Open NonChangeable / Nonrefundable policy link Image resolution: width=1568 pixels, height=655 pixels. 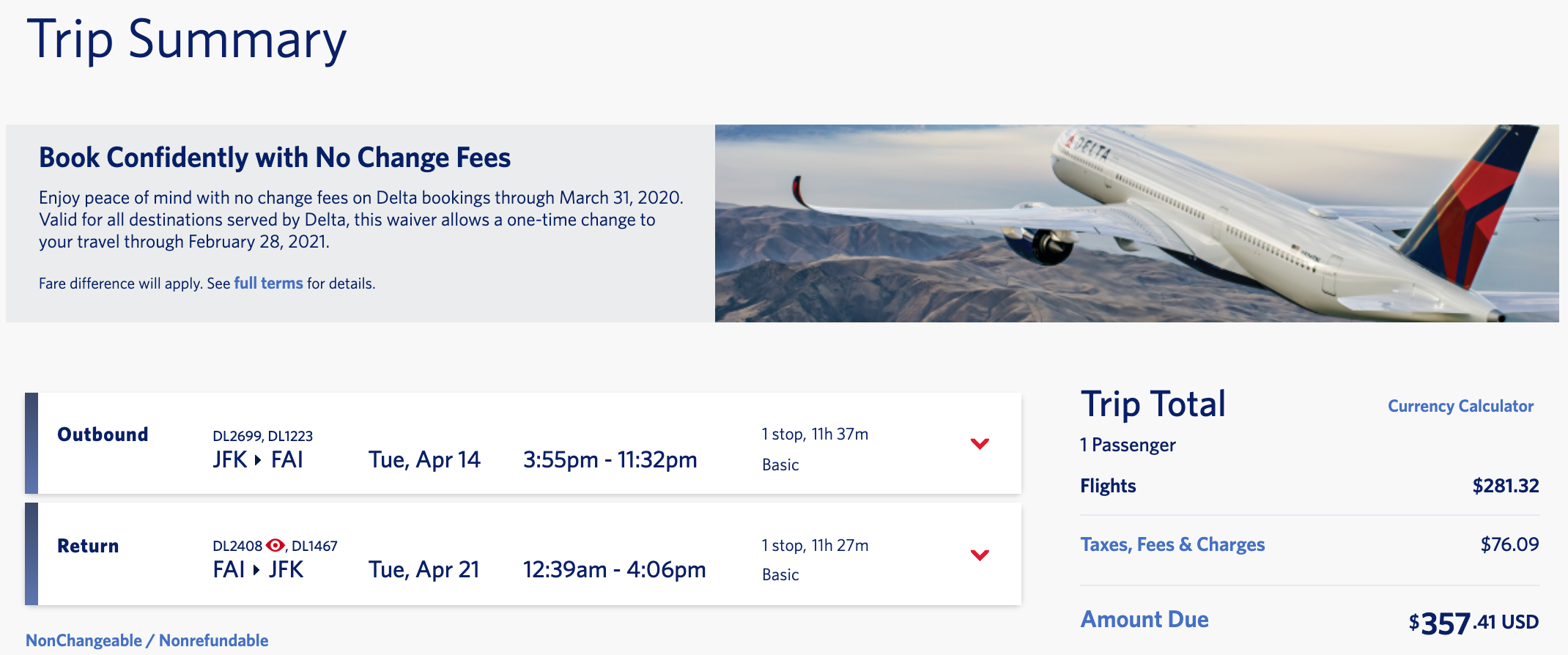[147, 640]
